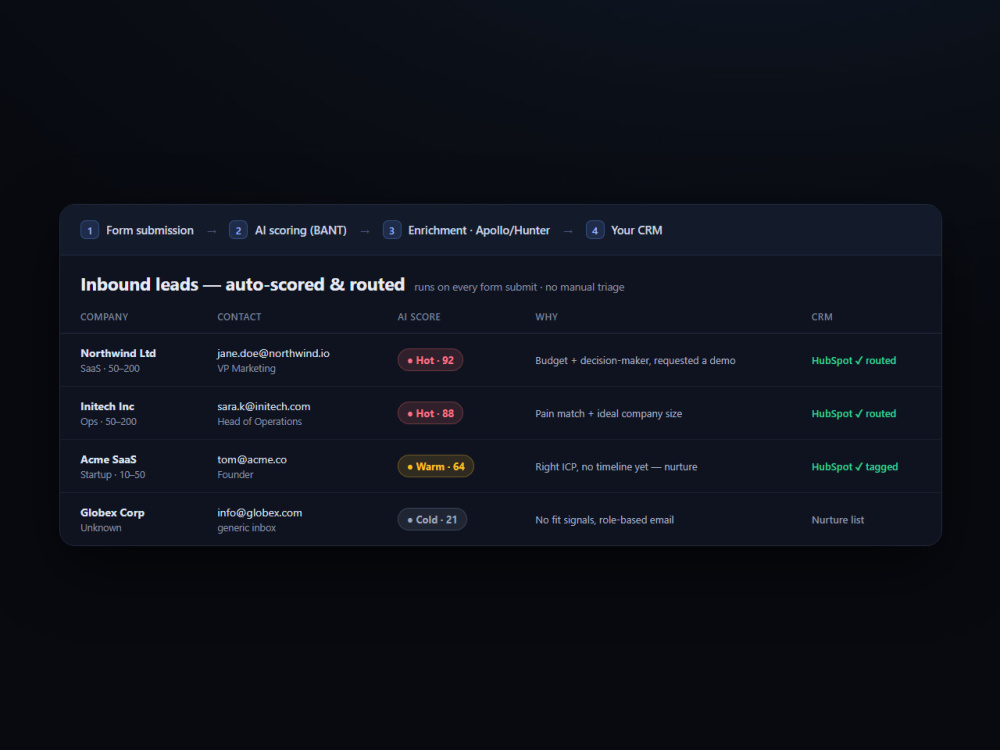
Task: Open the Acme SaaS company name
Action: point(108,459)
